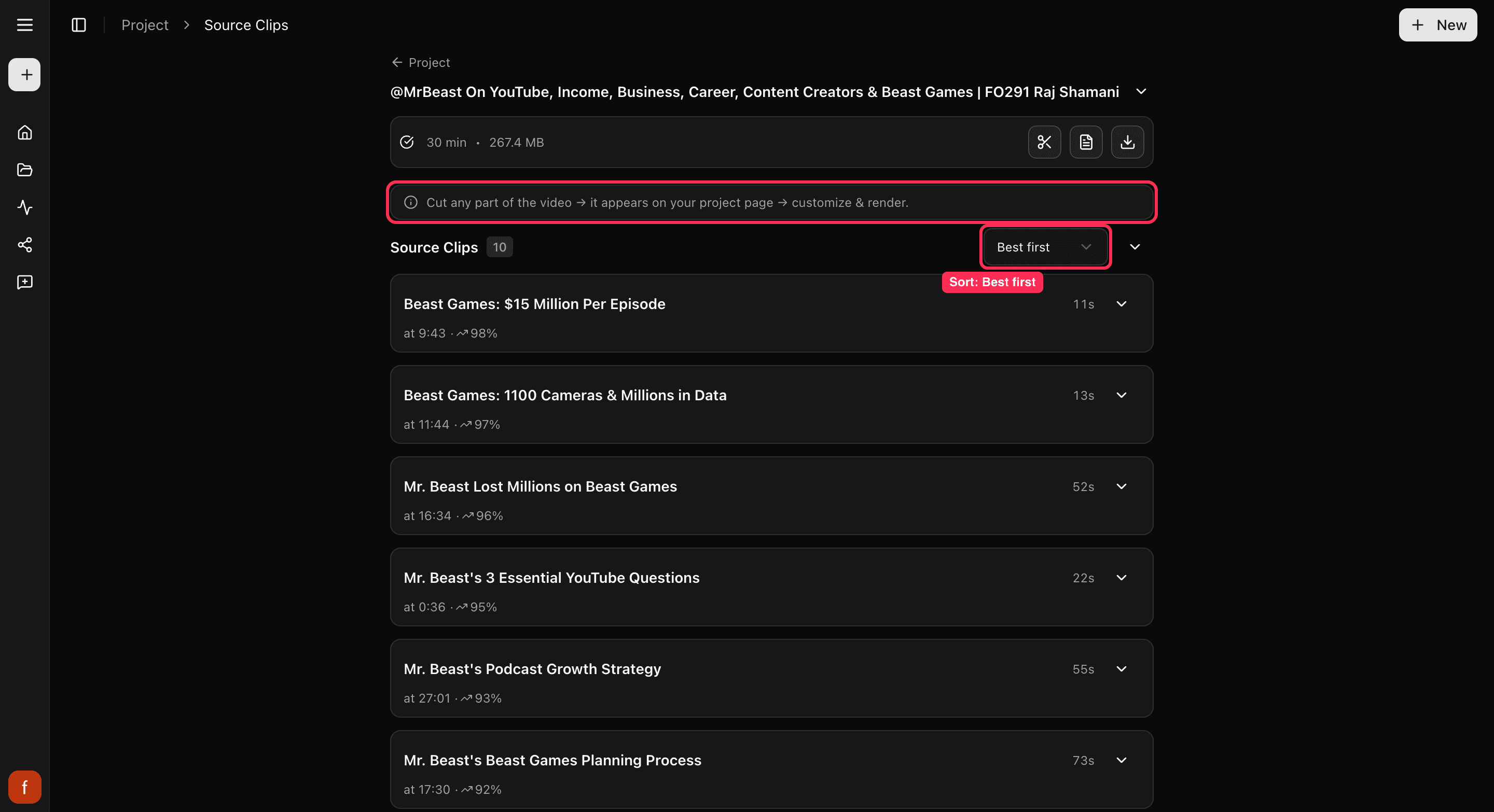Download the source video
This screenshot has width=1494, height=812.
tap(1127, 142)
